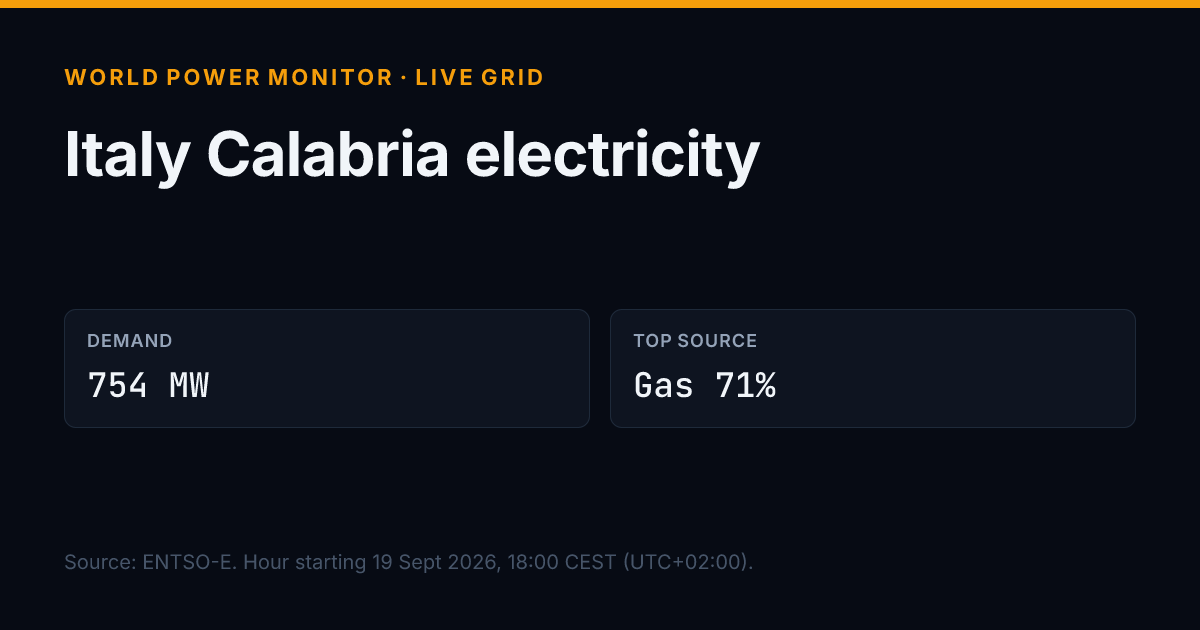Viewport: 1200px width, 630px height.
Task: Click the TOP SOURCE label
Action: click(x=695, y=341)
